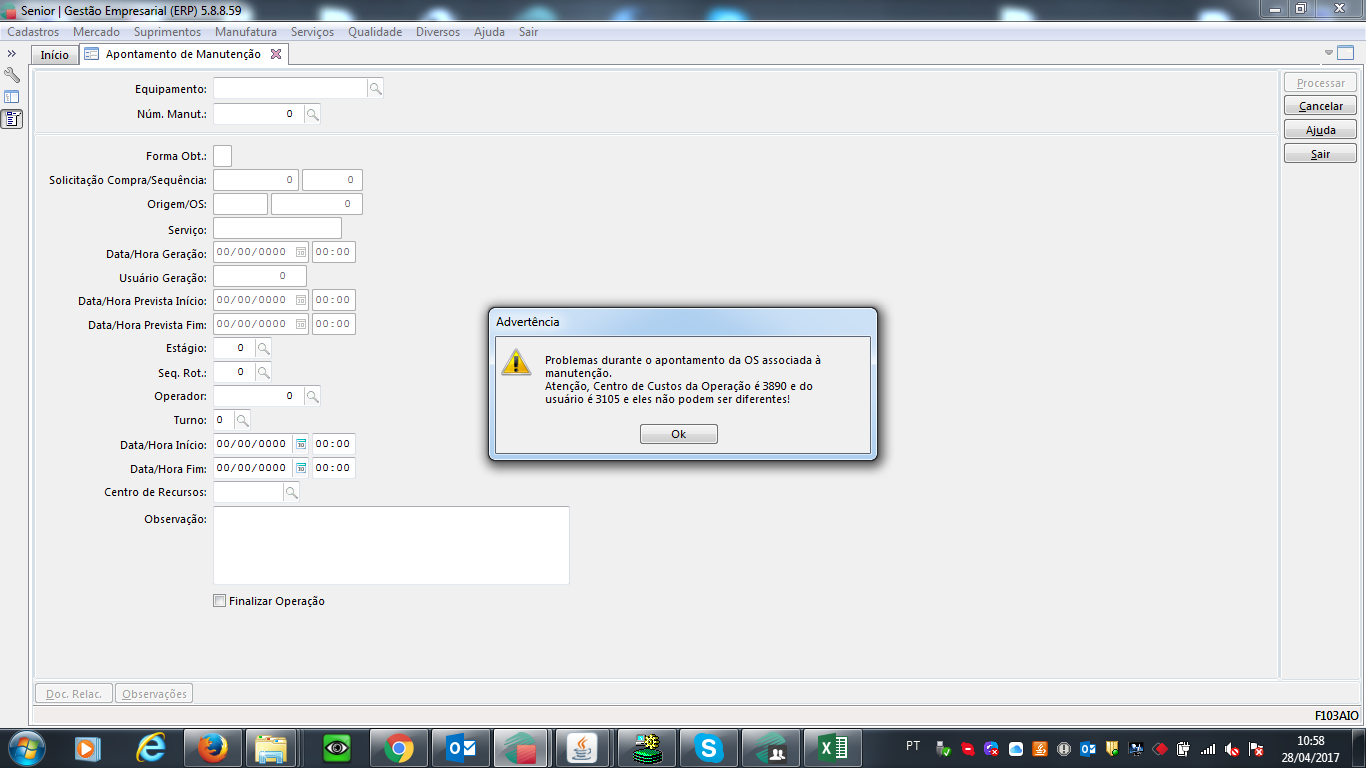Enable the Finalizar Operação checkbox

point(220,602)
